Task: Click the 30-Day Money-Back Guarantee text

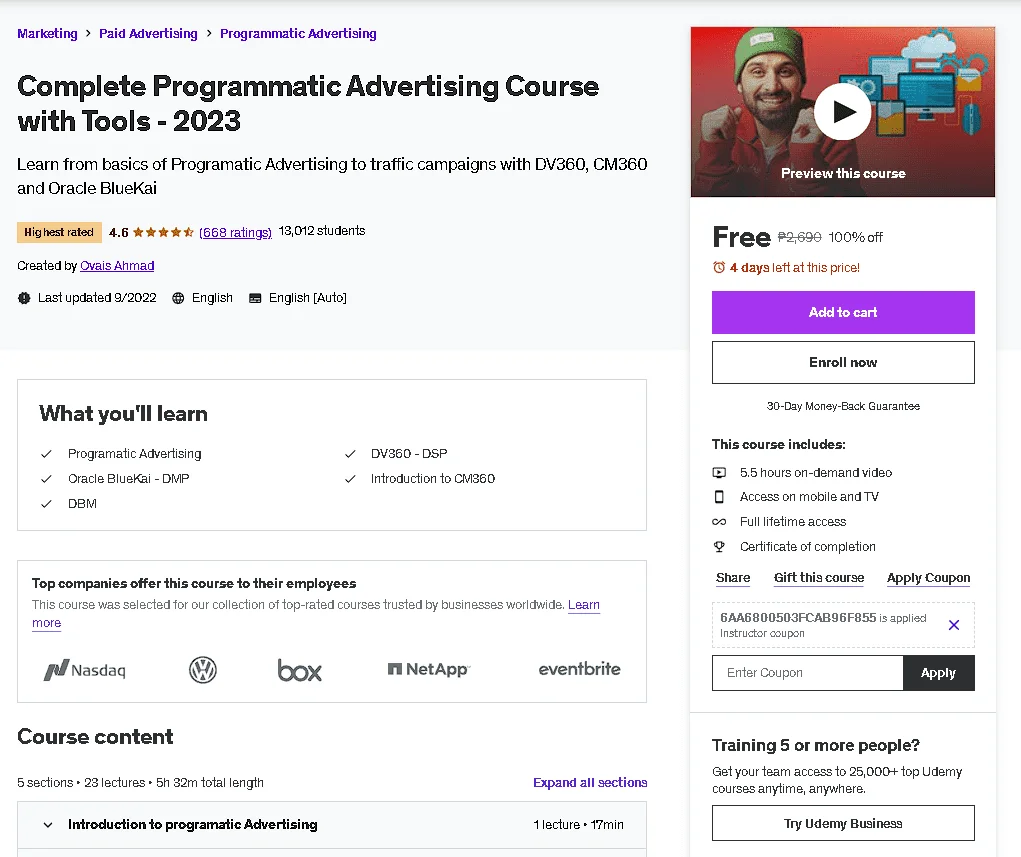Action: click(843, 406)
